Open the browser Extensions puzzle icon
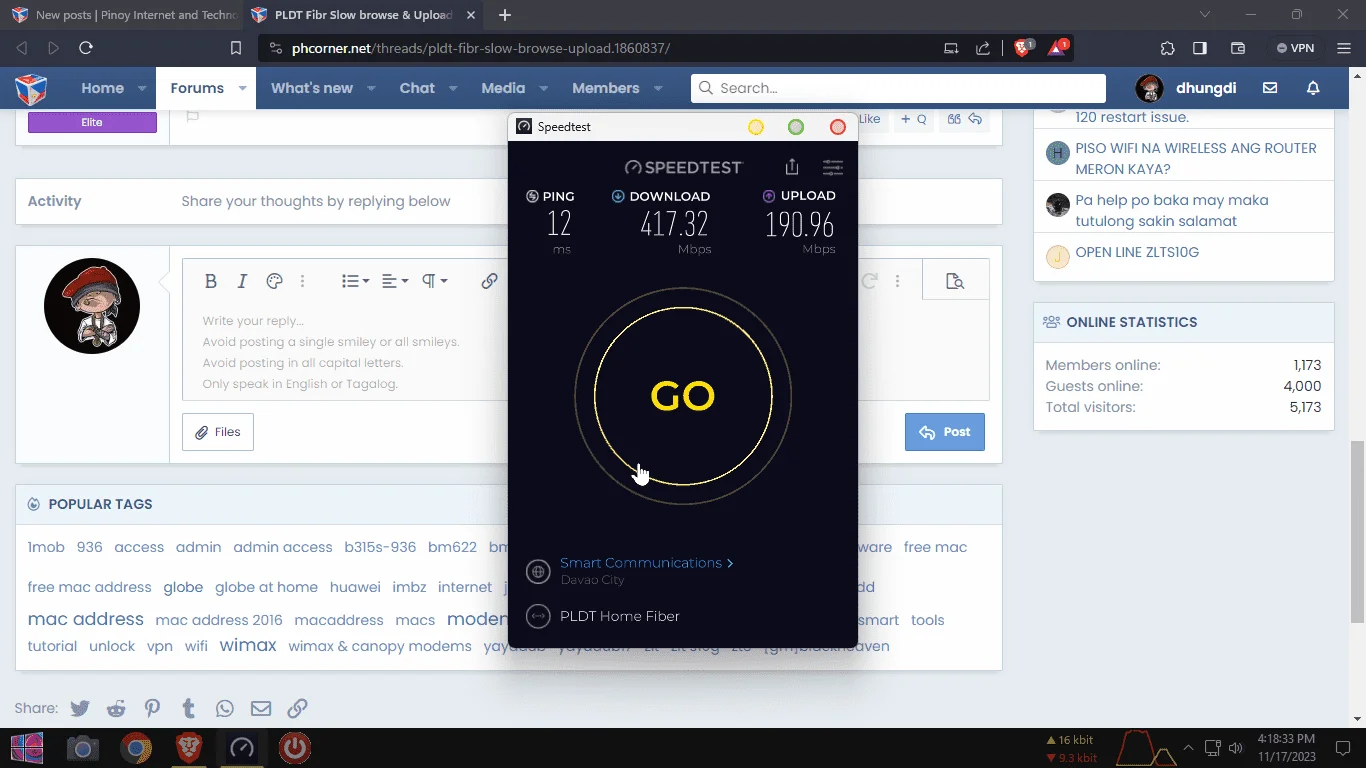The height and width of the screenshot is (768, 1366). [1167, 48]
